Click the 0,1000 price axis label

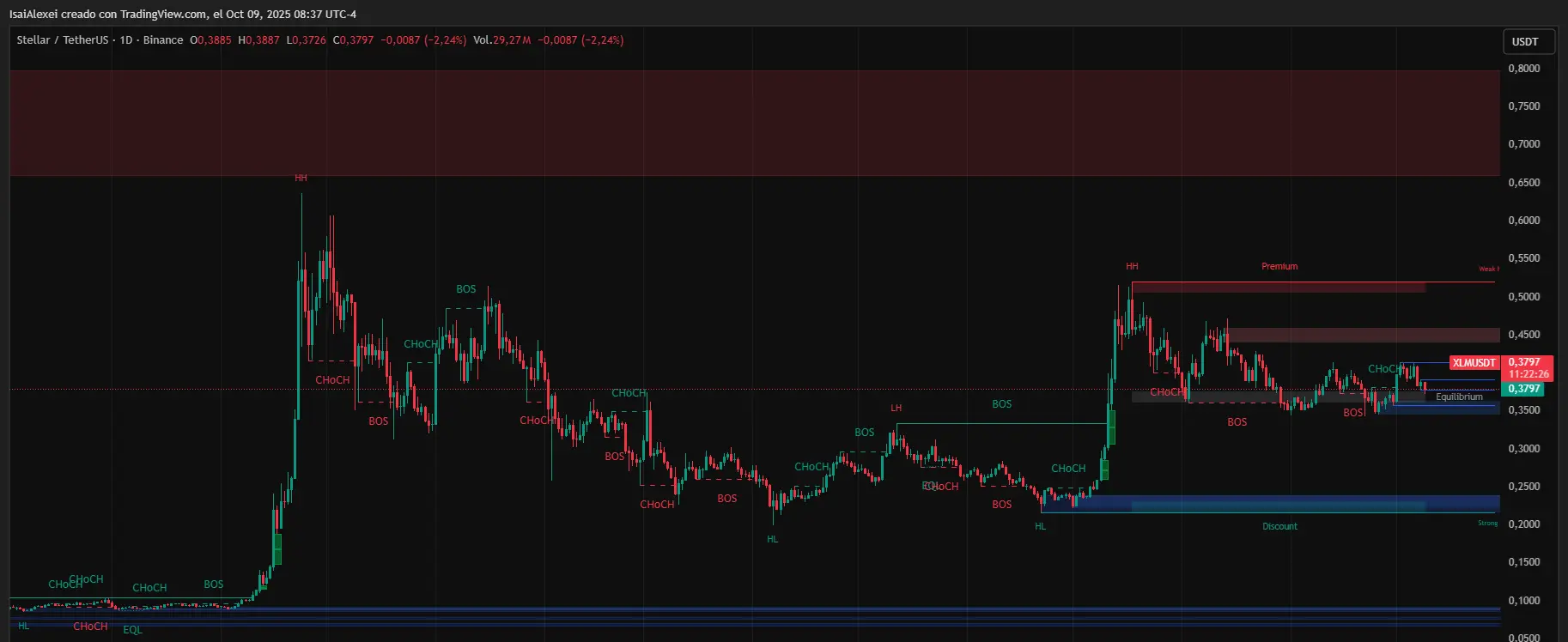1524,601
